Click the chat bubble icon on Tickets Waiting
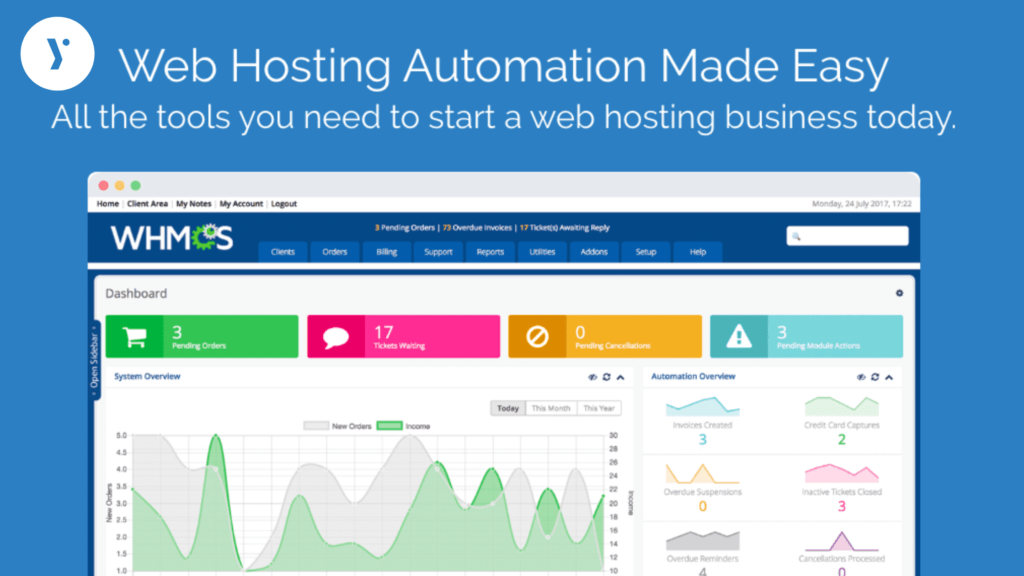Viewport: 1024px width, 576px height. [x=334, y=336]
